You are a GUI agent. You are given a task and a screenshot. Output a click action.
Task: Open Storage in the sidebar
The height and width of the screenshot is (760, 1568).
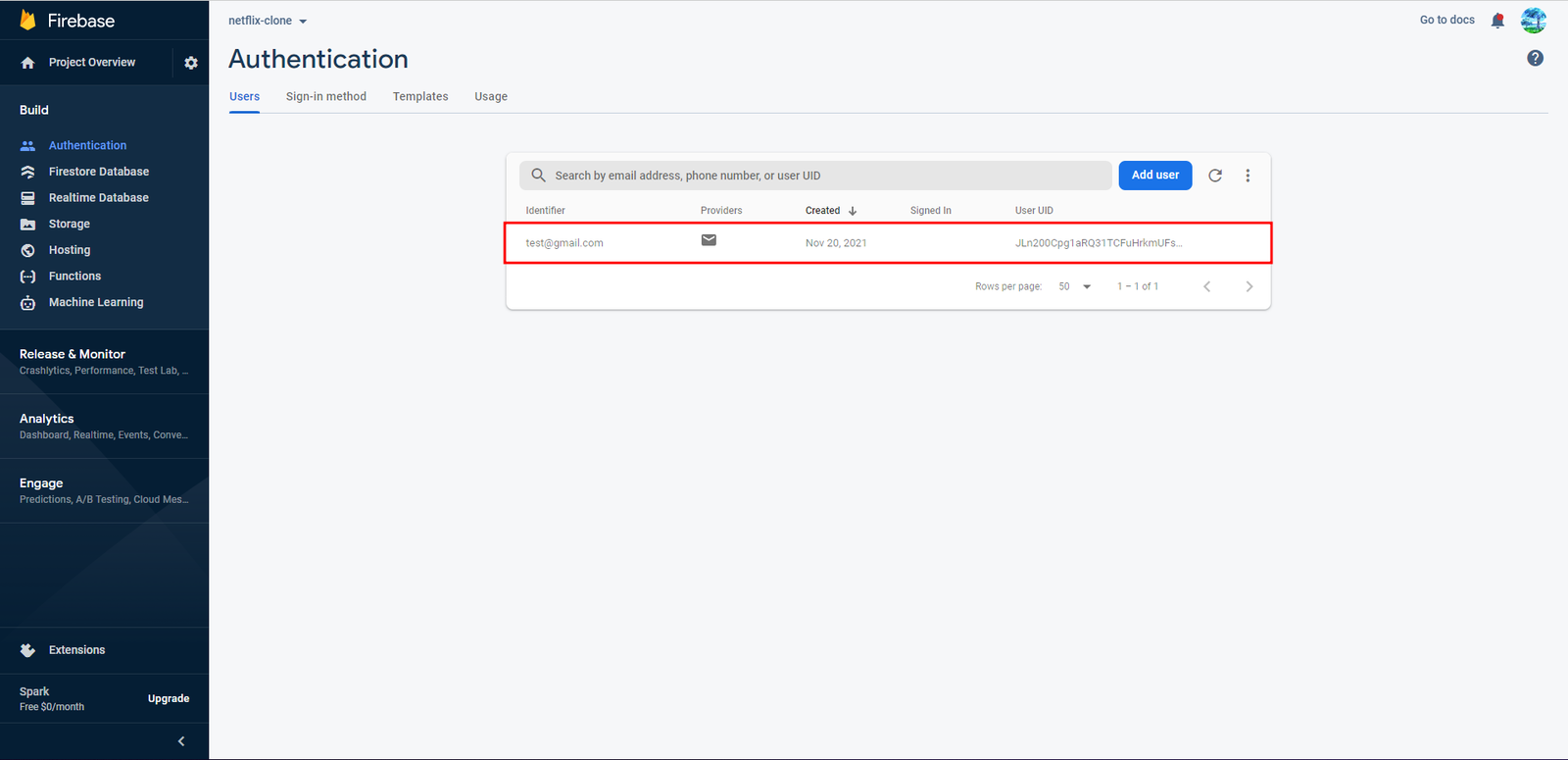point(70,225)
